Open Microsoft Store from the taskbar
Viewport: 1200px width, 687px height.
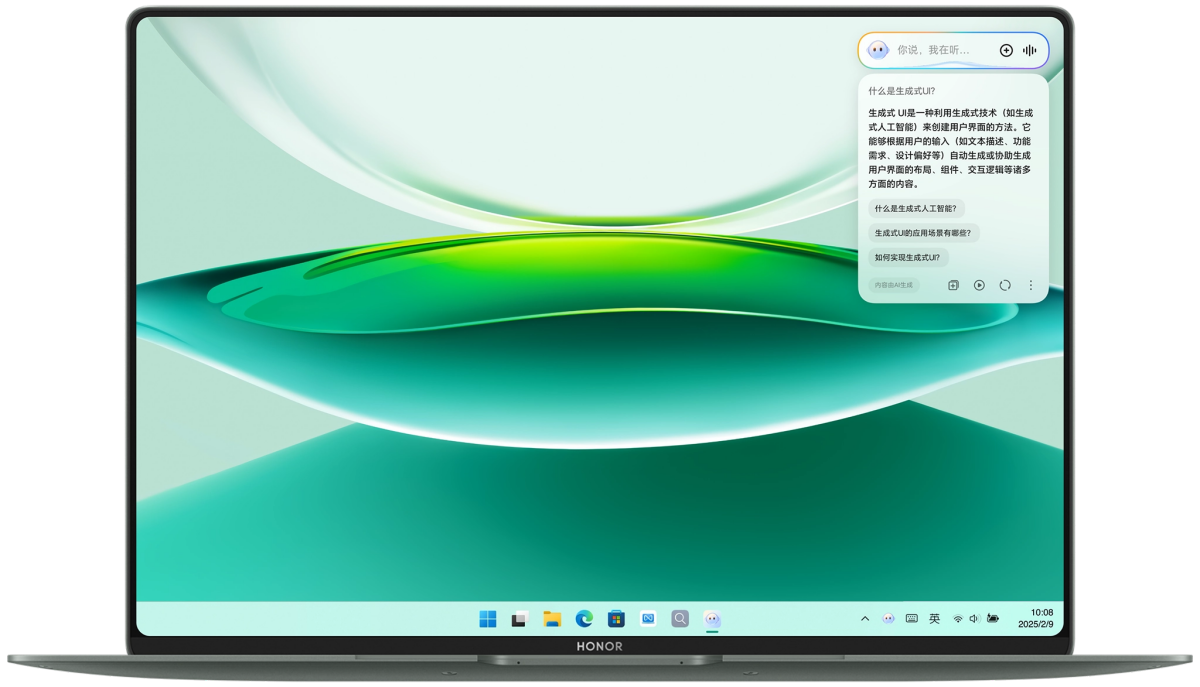click(x=616, y=619)
